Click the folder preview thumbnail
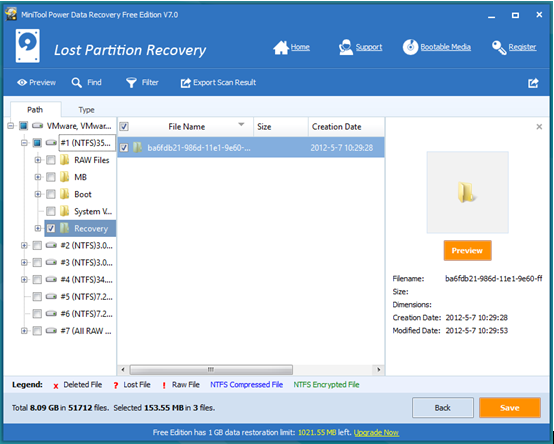This screenshot has width=554, height=444. (467, 192)
